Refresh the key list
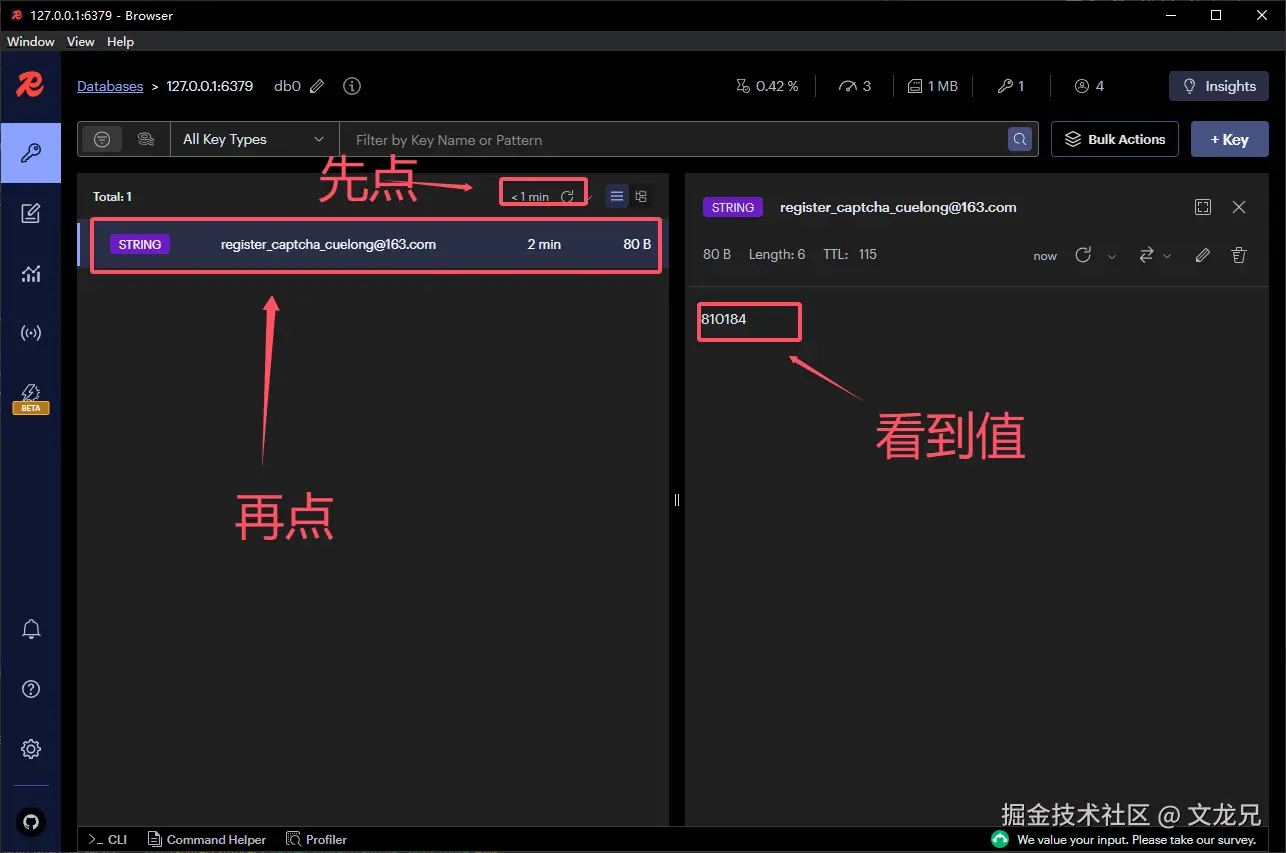Image resolution: width=1286 pixels, height=853 pixels. (x=567, y=197)
